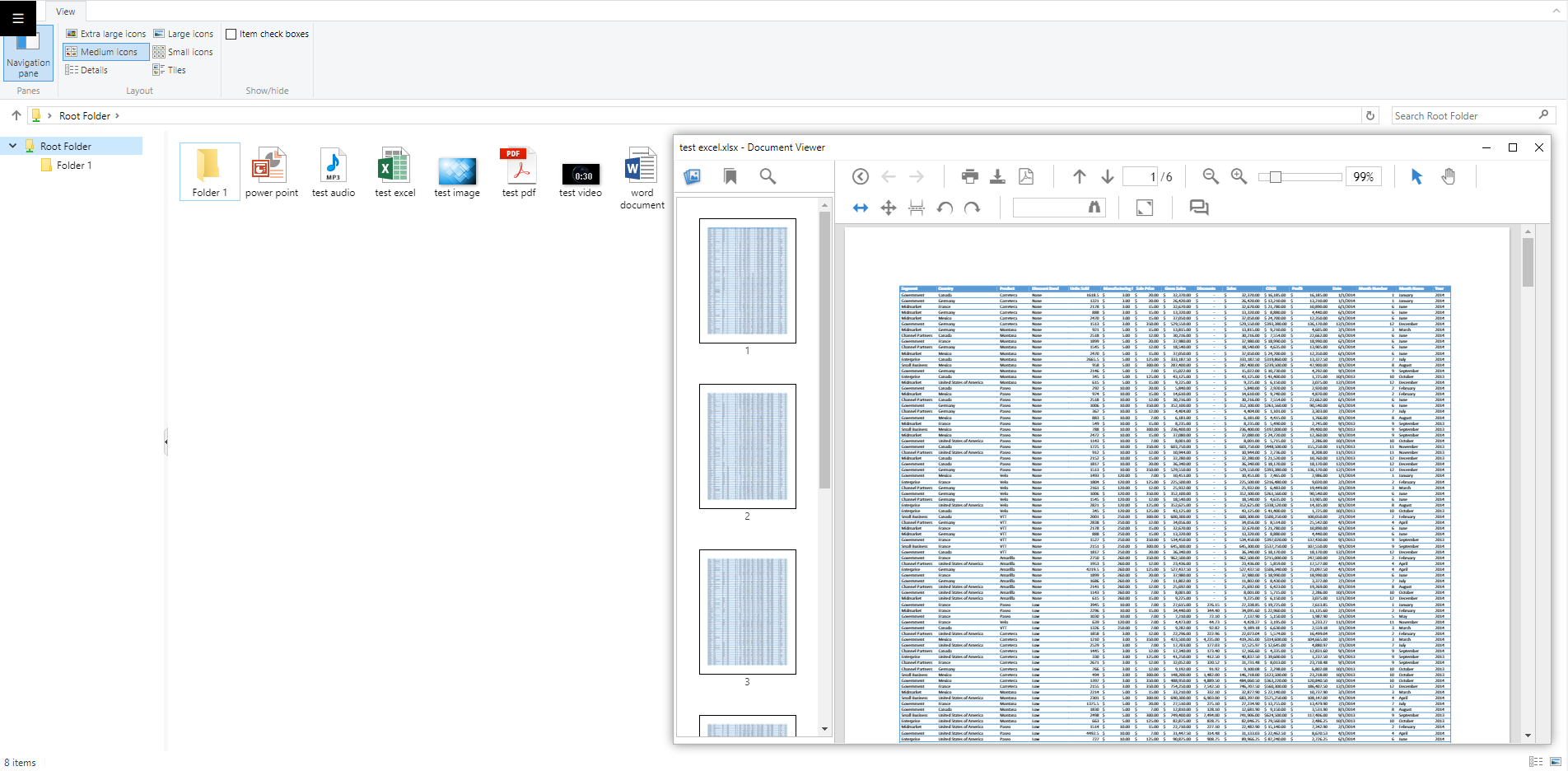This screenshot has width=1568, height=771.
Task: Open page 2 thumbnail
Action: point(748,446)
